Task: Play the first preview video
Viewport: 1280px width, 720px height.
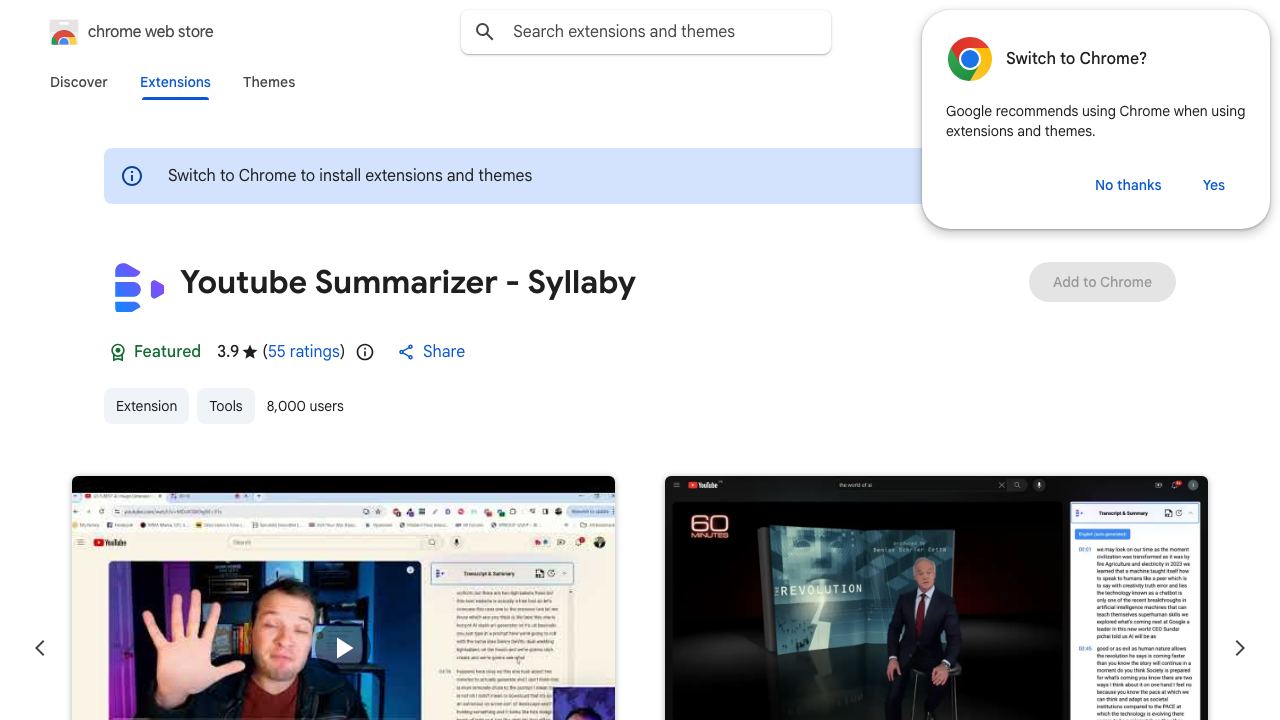Action: [344, 648]
